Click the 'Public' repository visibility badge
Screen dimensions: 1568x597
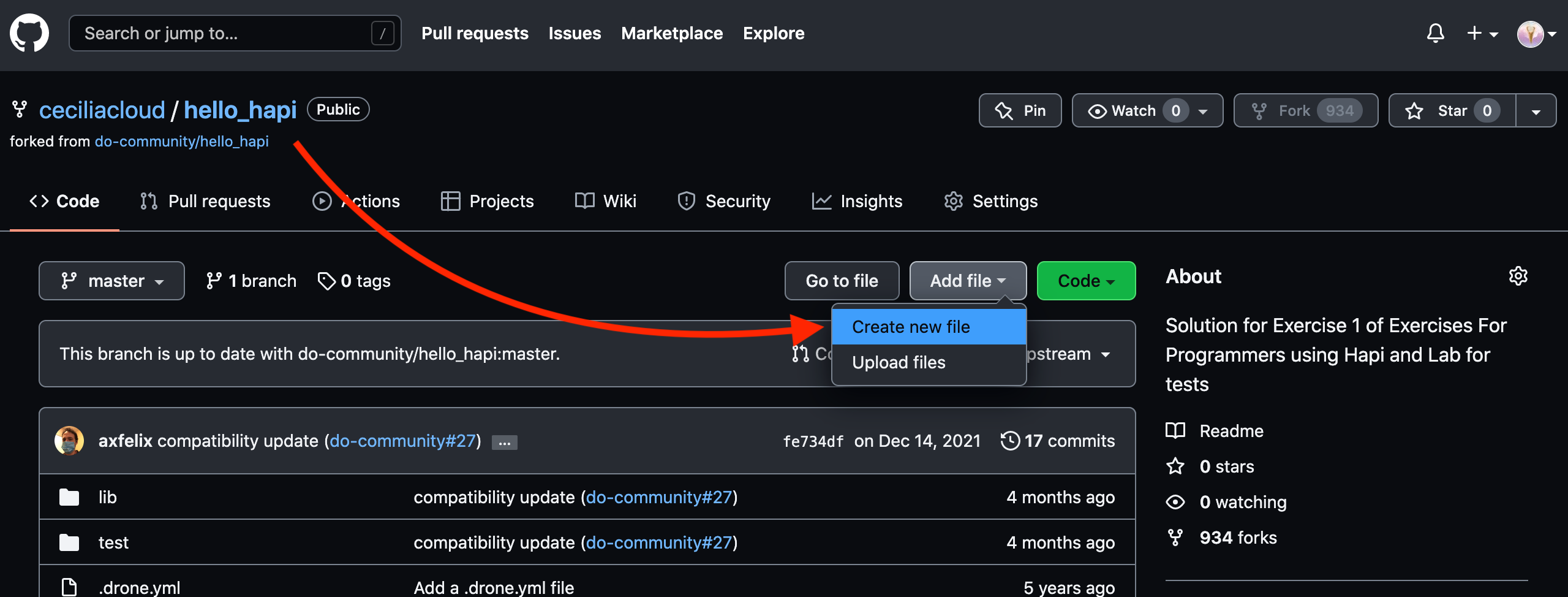(x=338, y=109)
